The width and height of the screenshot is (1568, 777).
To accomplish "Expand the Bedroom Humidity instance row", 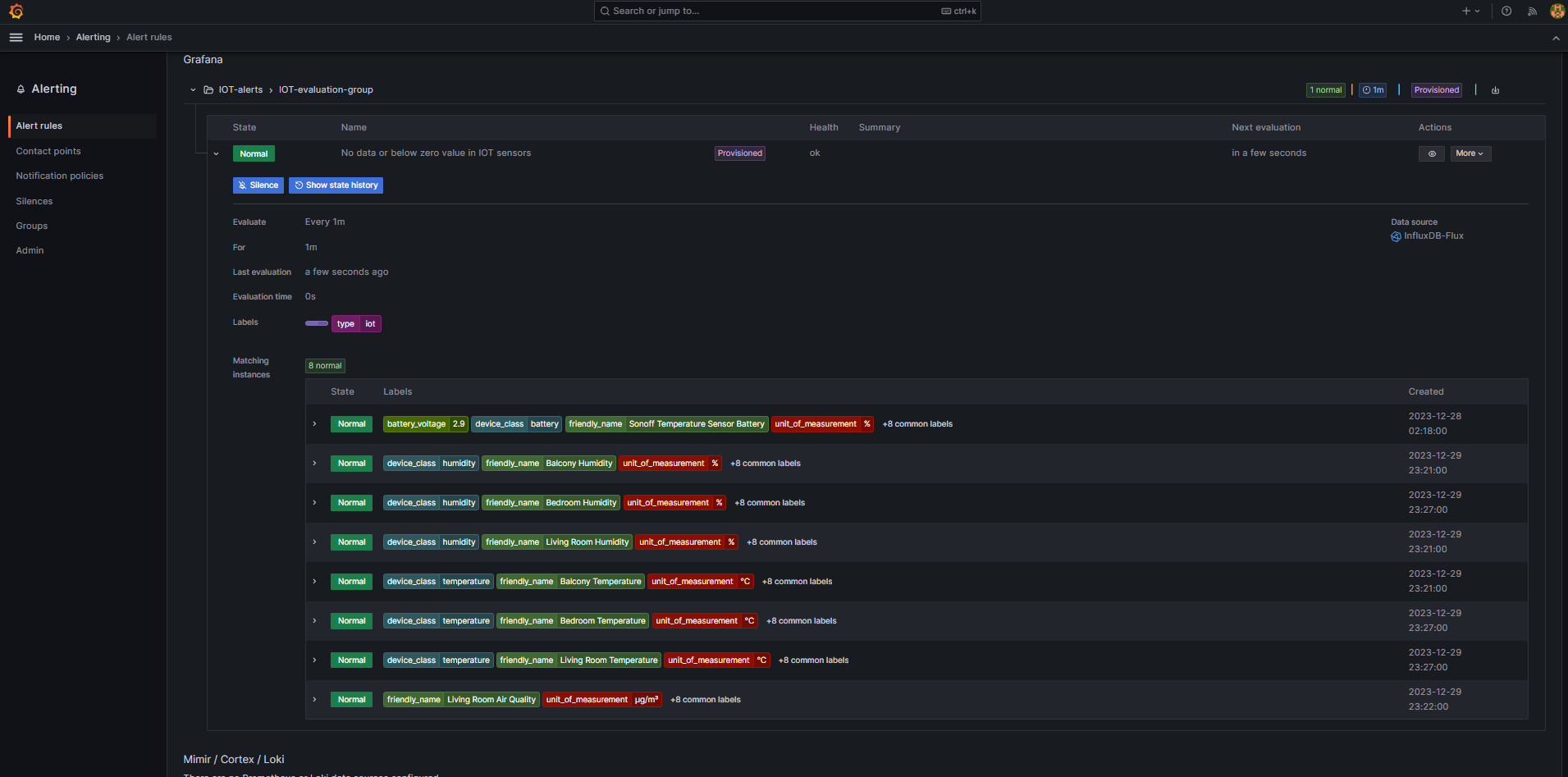I will point(314,503).
